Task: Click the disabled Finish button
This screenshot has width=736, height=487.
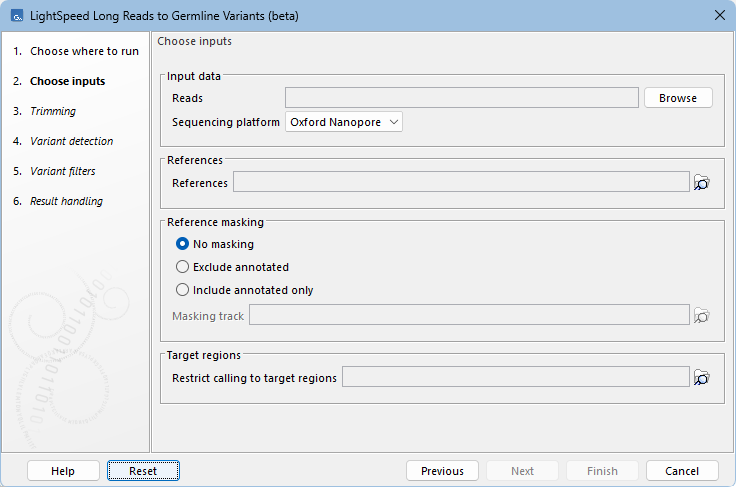Action: pyautogui.click(x=602, y=471)
